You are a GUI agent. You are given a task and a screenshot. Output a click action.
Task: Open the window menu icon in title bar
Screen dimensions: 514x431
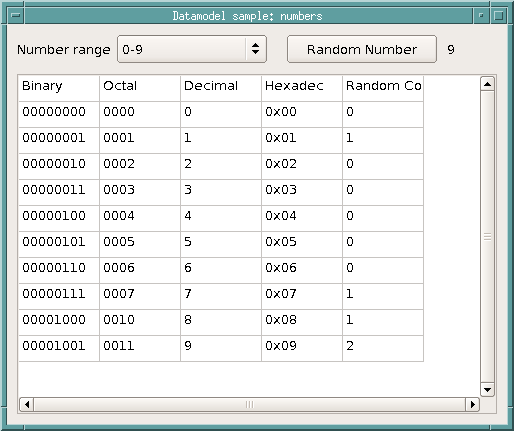click(x=16, y=16)
